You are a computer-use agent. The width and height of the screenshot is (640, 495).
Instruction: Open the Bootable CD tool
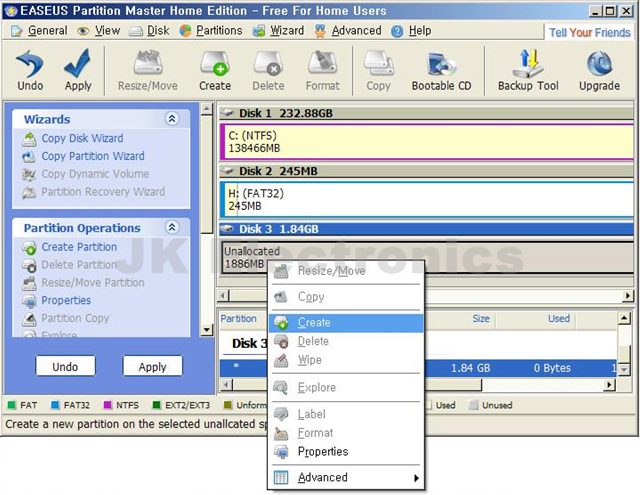tap(441, 70)
